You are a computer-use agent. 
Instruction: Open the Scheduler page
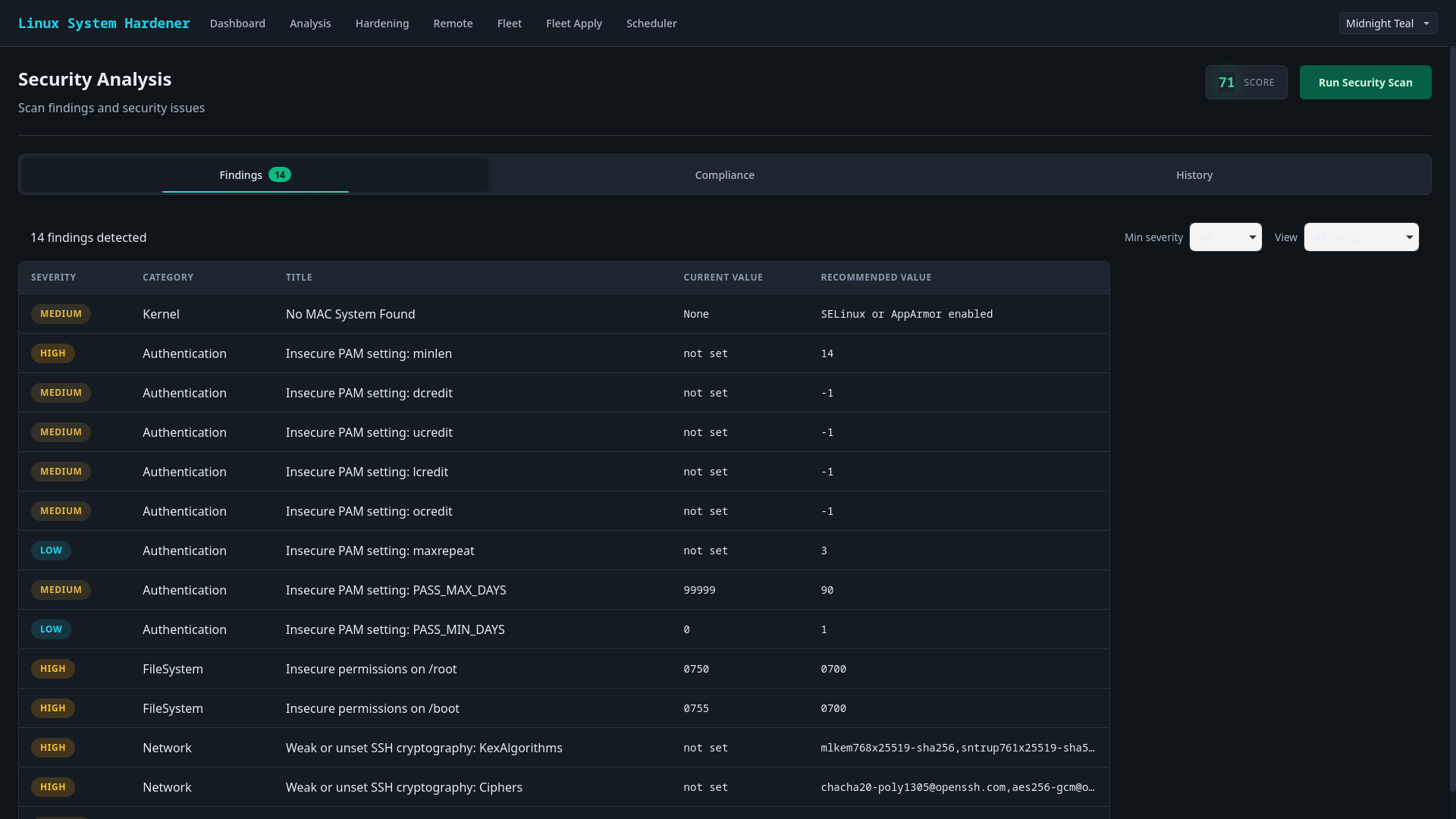(x=651, y=24)
